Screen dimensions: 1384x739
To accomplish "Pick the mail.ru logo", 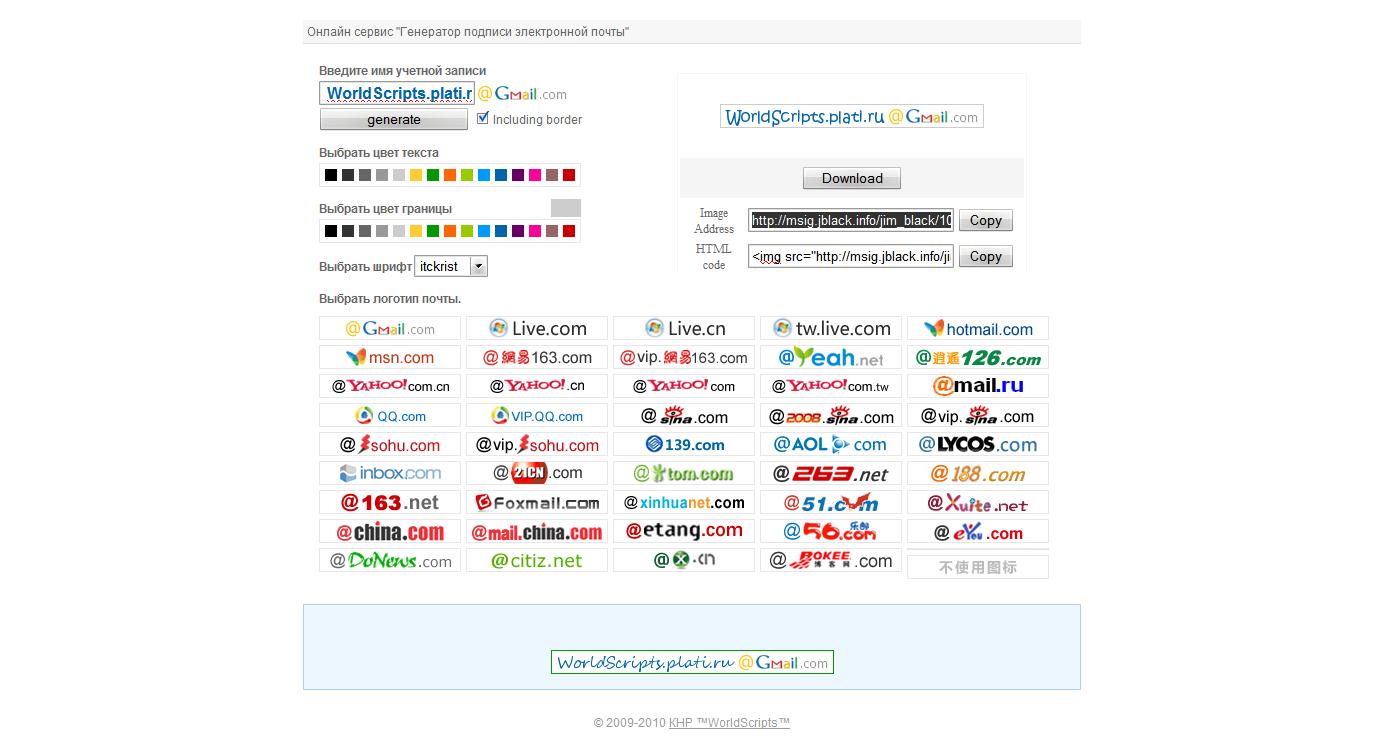I will click(977, 386).
